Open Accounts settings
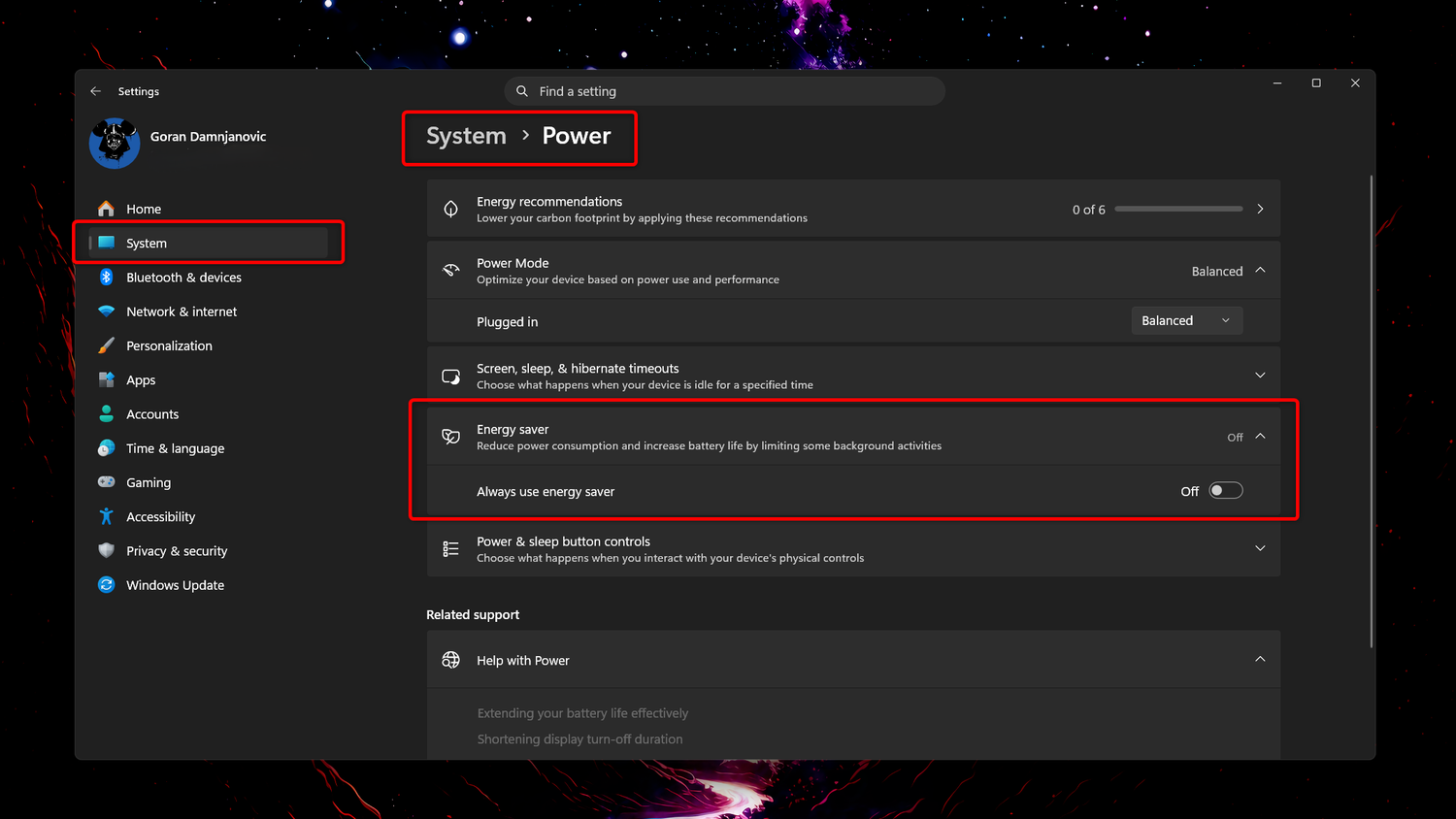 point(209,414)
